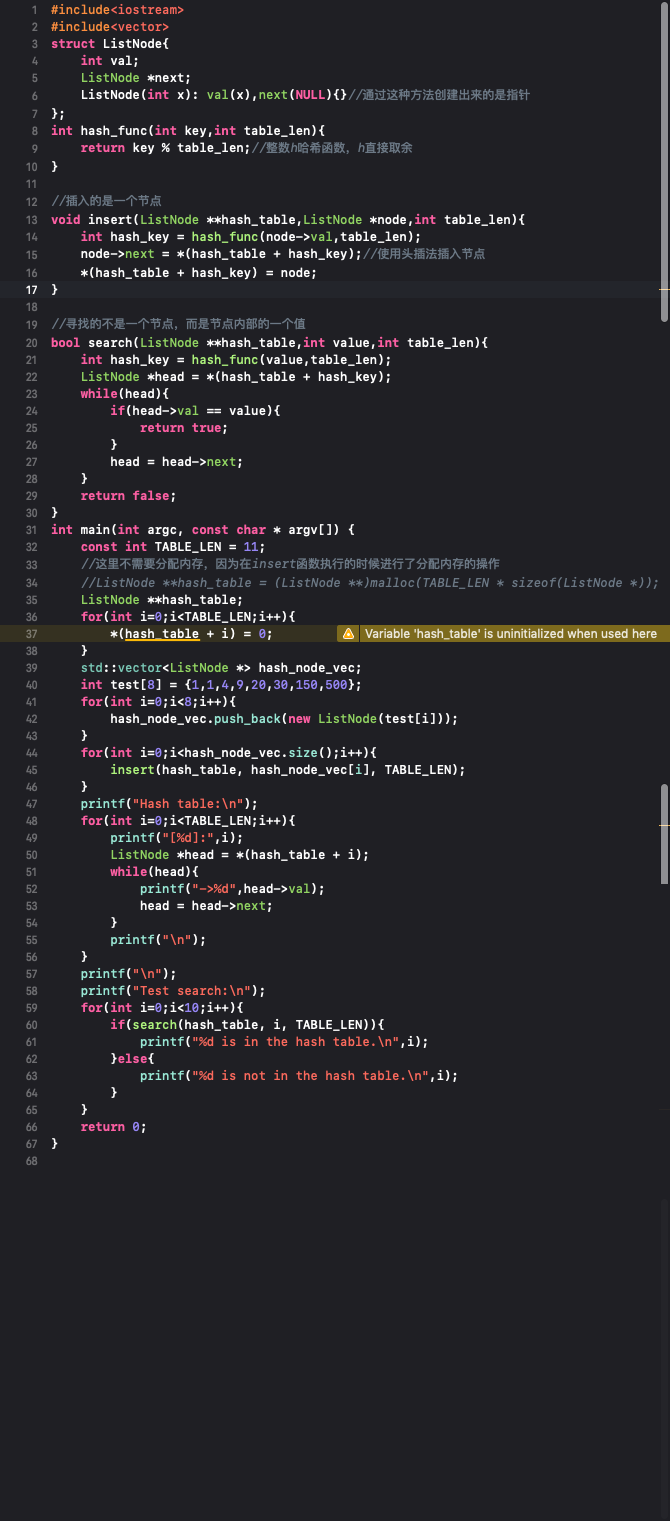This screenshot has width=670, height=1521.
Task: Click the hash_func definition name on line 7
Action: (x=114, y=130)
